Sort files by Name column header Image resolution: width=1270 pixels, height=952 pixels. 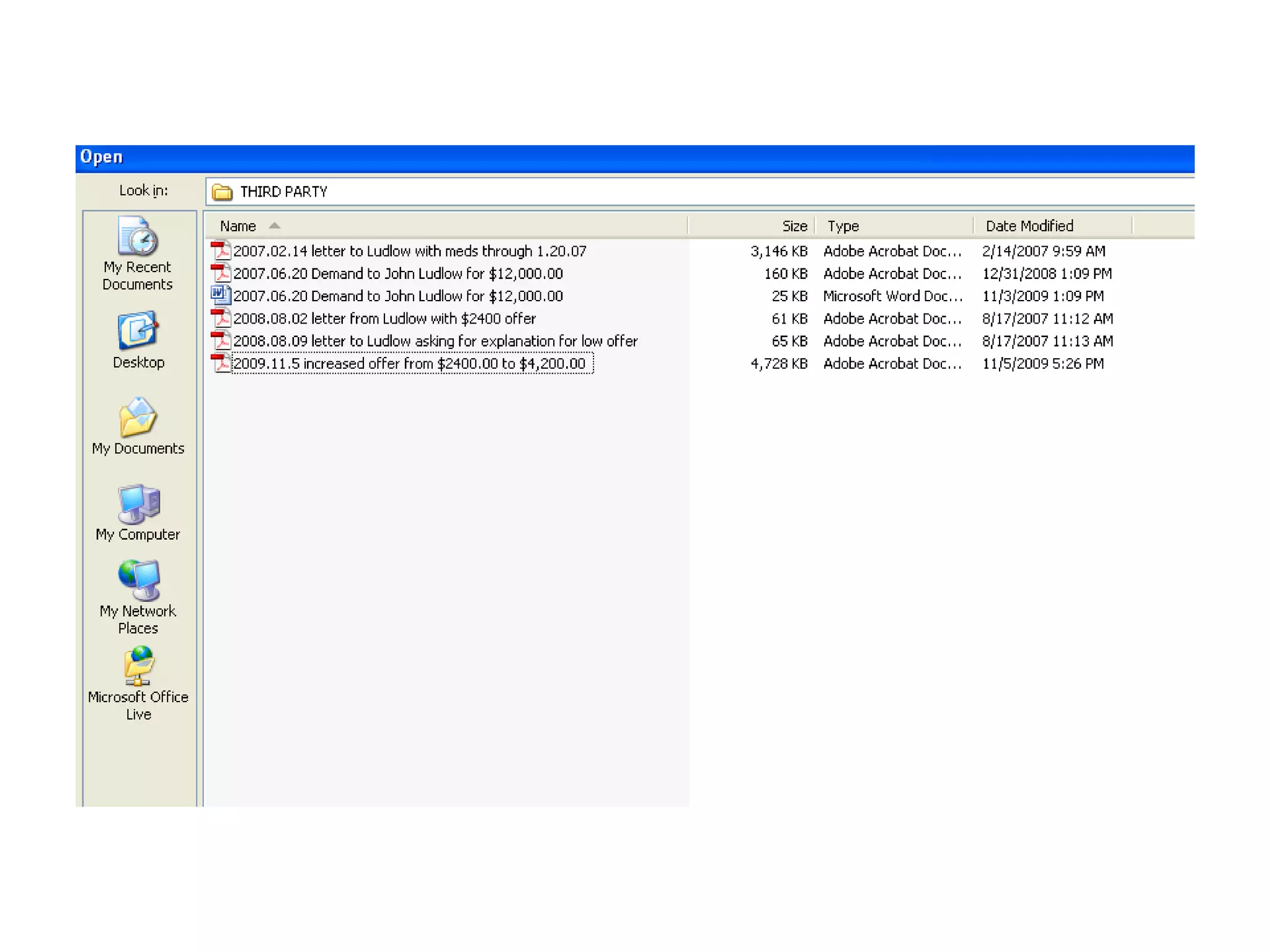238,226
